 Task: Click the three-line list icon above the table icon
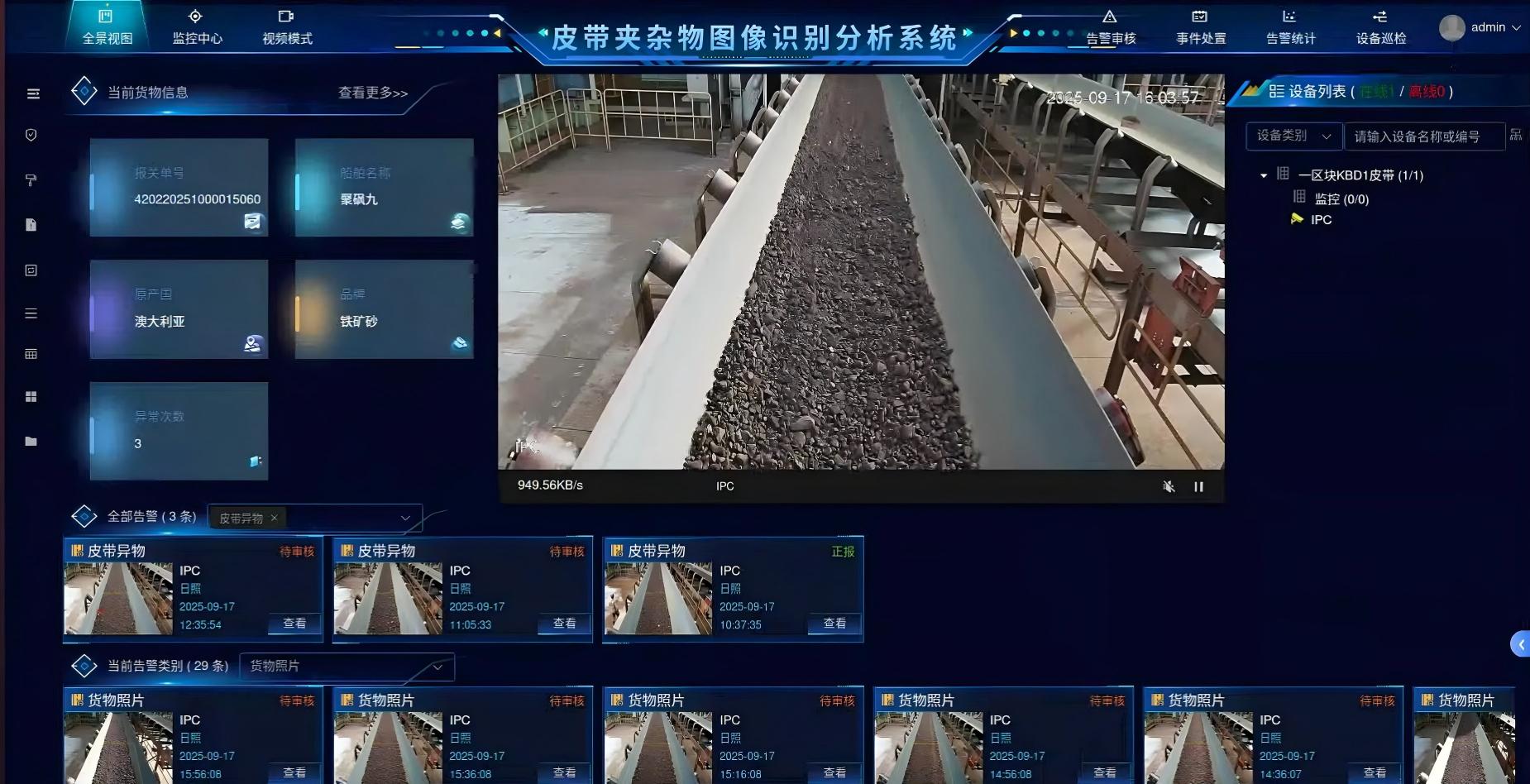(31, 313)
